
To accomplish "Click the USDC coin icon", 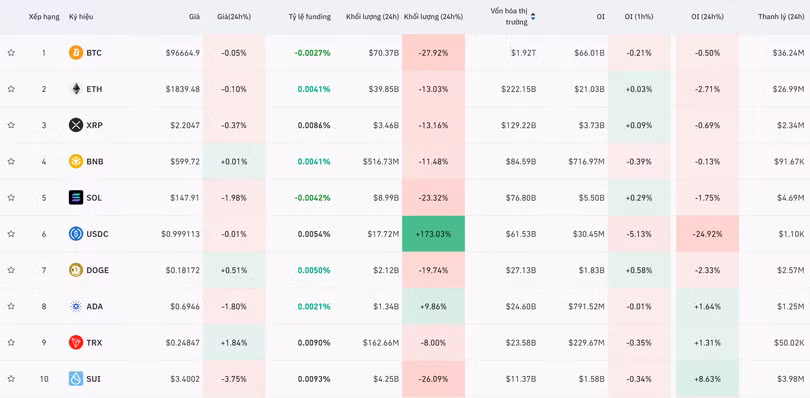I will click(76, 234).
